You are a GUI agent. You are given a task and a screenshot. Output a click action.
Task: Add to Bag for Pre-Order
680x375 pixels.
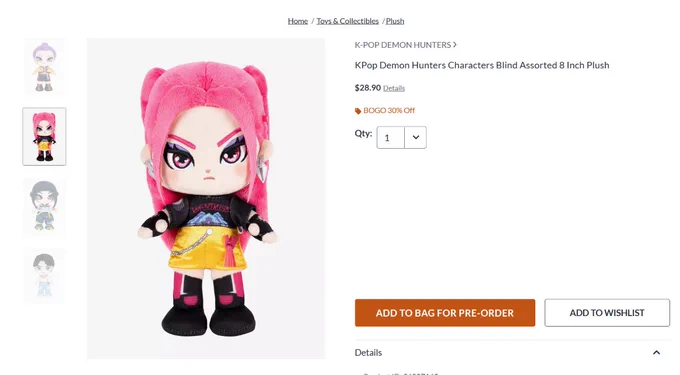[445, 313]
